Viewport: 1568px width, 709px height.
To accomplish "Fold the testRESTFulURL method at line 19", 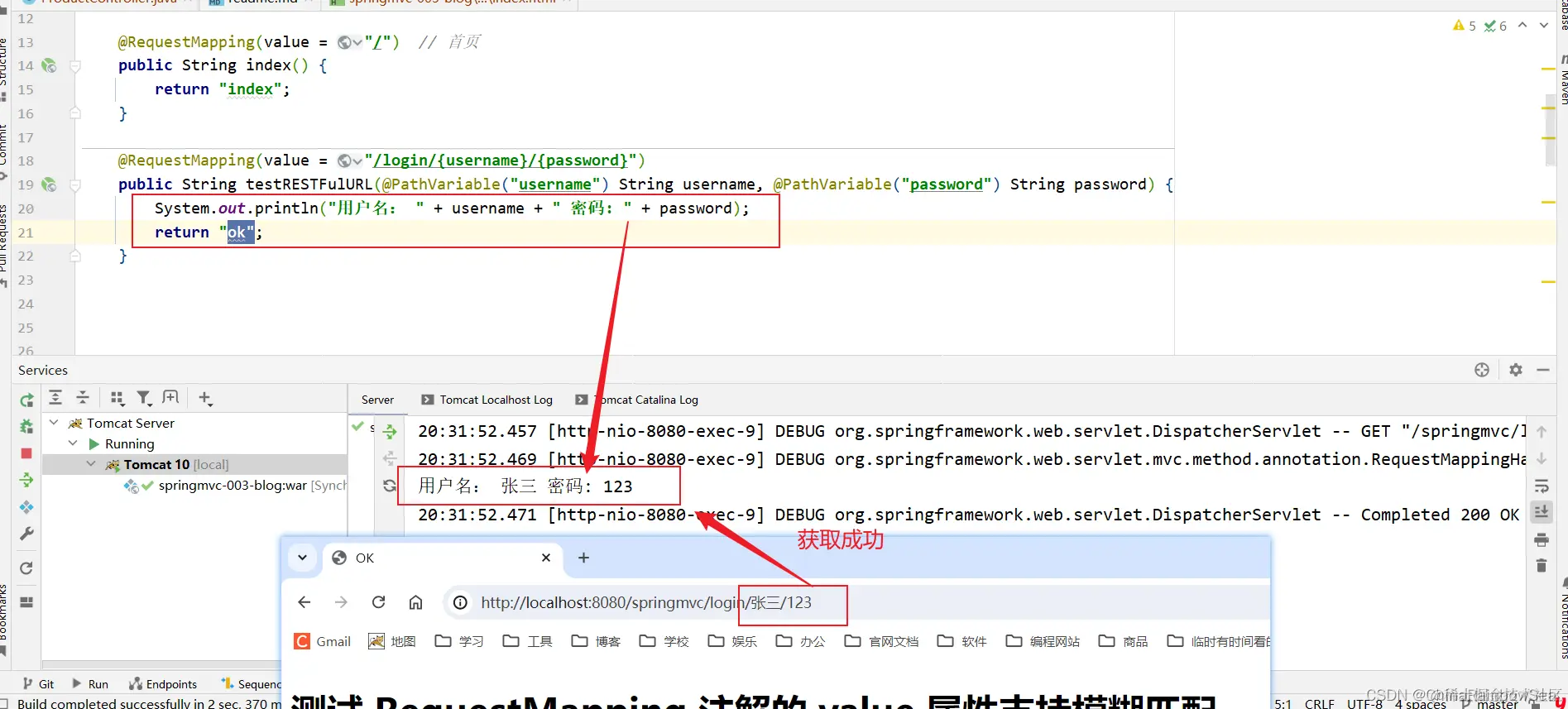I will 75,184.
